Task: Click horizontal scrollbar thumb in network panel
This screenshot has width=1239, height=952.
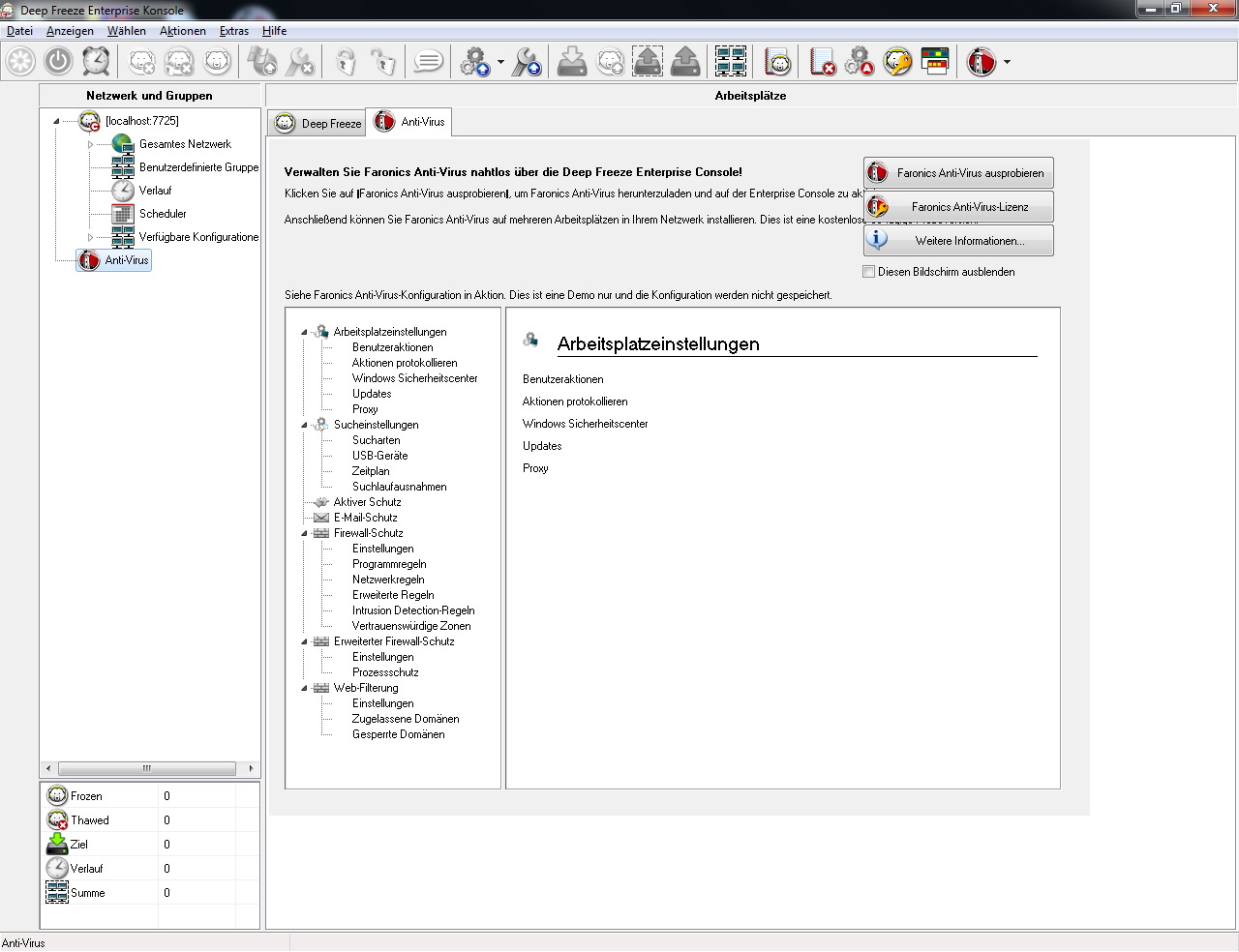Action: coord(147,768)
